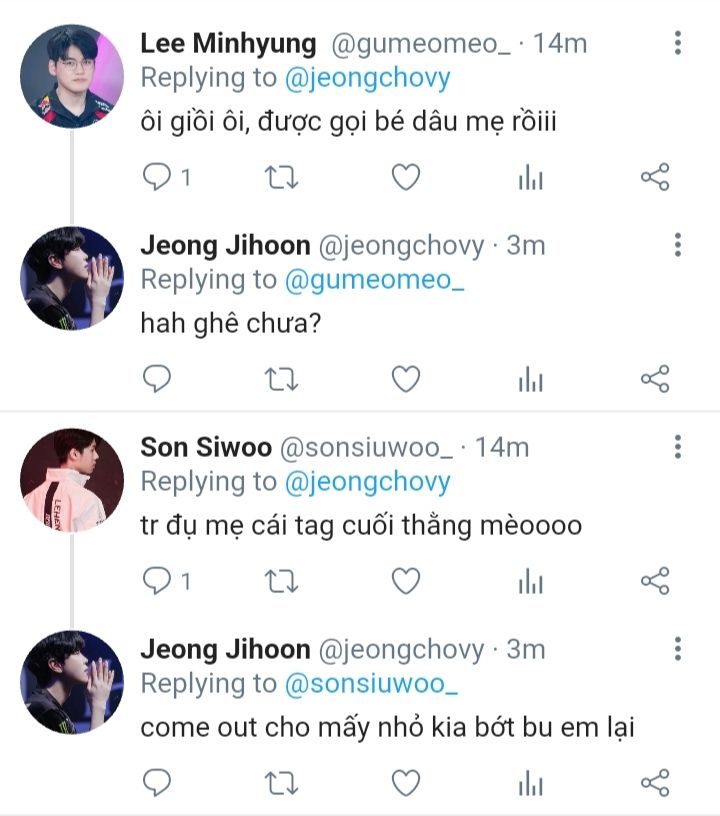Like Son Siwoo's reply tweet
Image resolution: width=720 pixels, height=816 pixels.
click(x=404, y=581)
